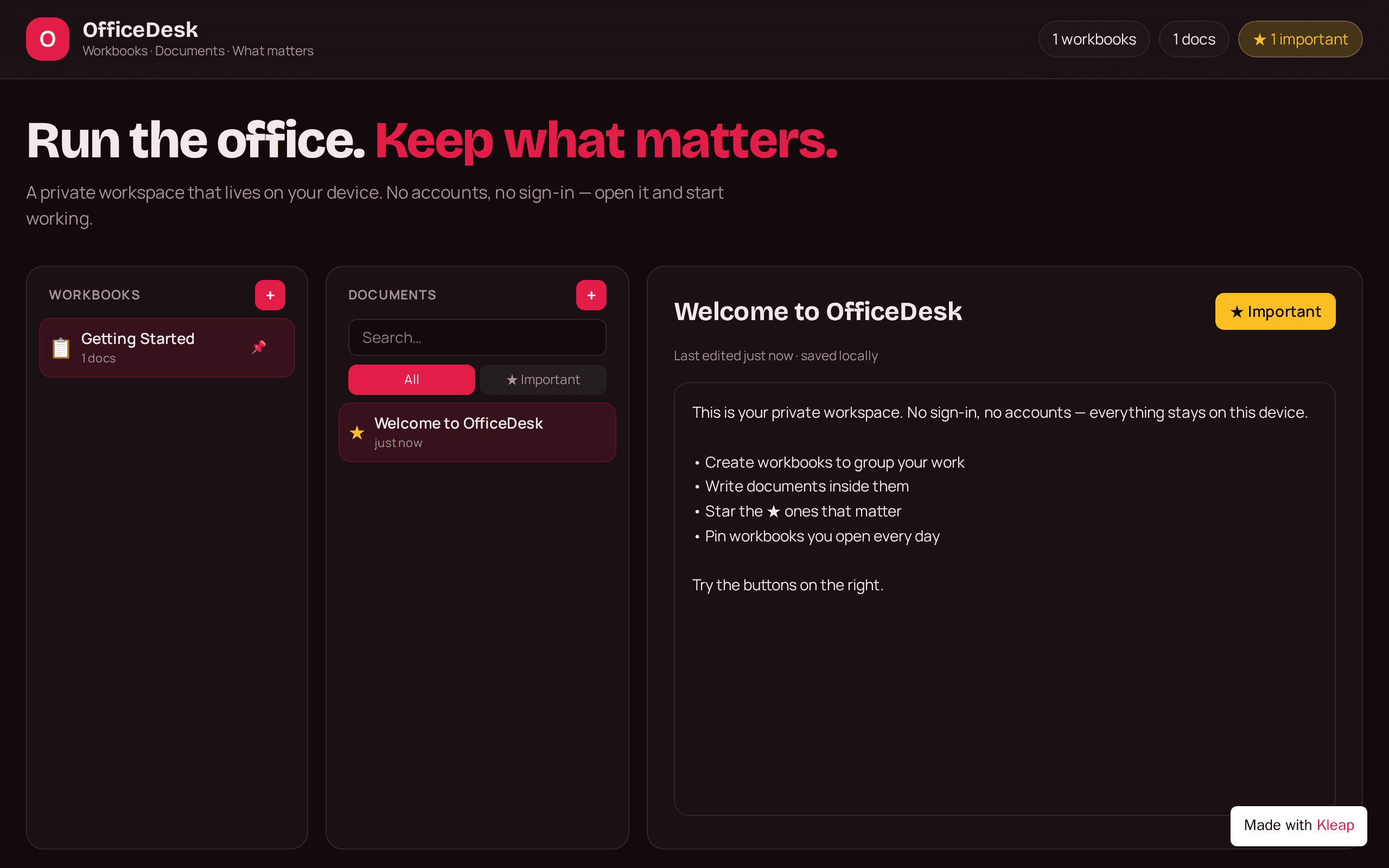Click the clipboard icon of Getting Started
Image resolution: width=1389 pixels, height=868 pixels.
pos(61,348)
